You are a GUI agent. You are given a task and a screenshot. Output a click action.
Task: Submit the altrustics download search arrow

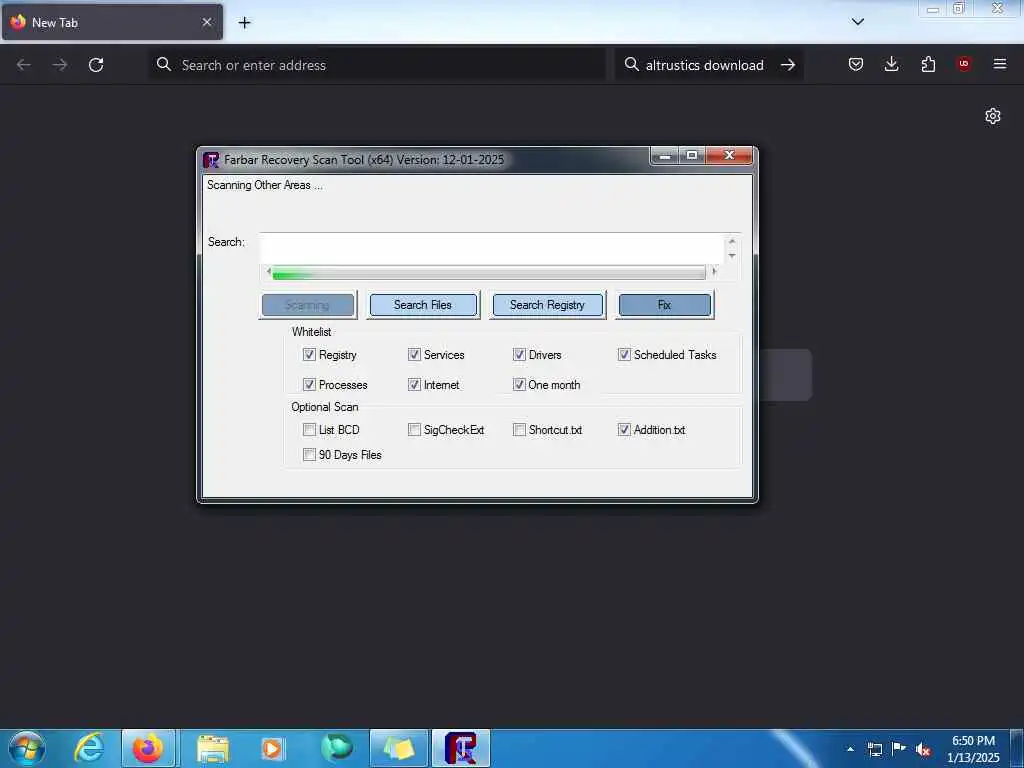coord(788,65)
